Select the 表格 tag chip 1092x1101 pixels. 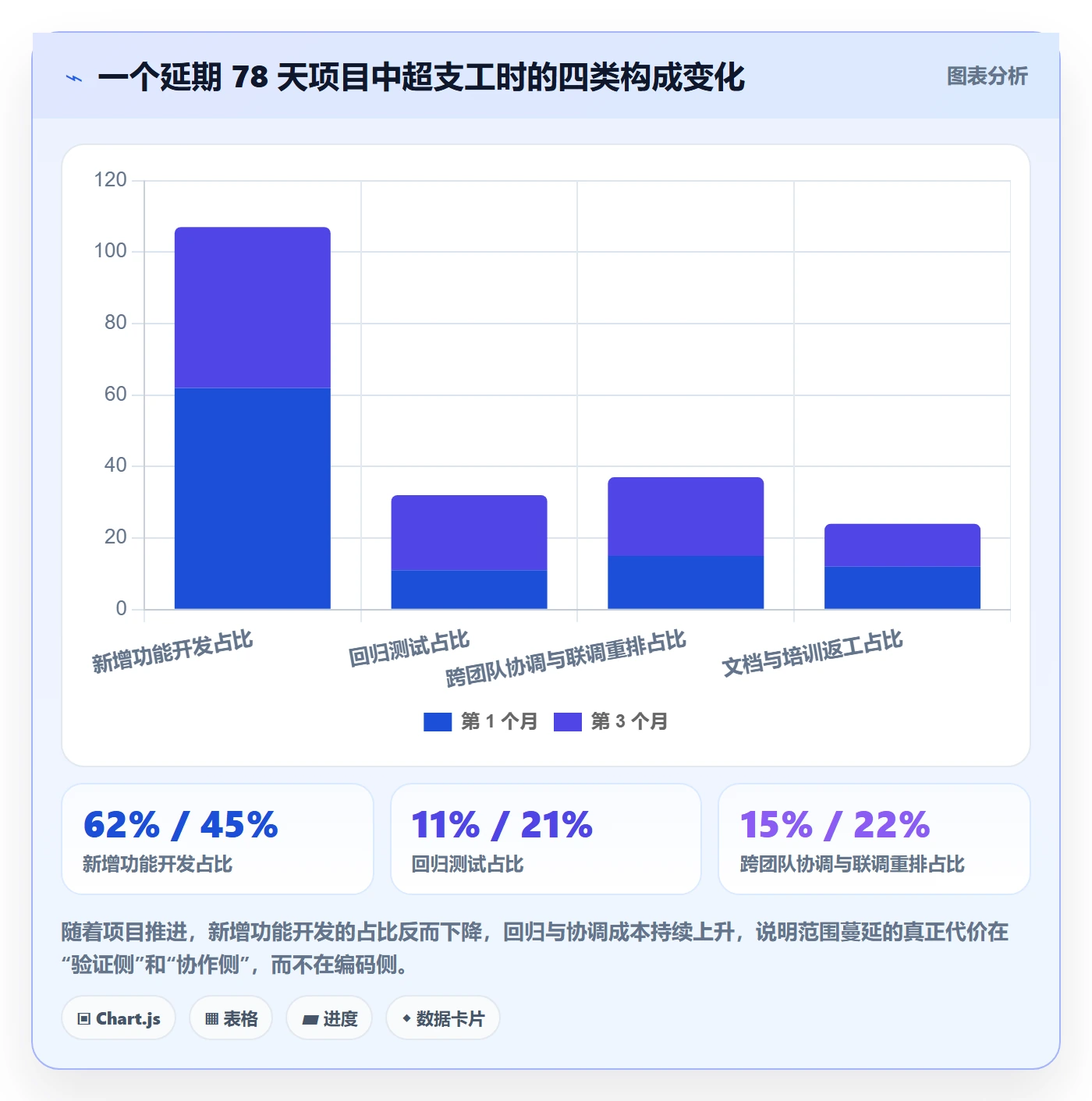click(231, 1018)
